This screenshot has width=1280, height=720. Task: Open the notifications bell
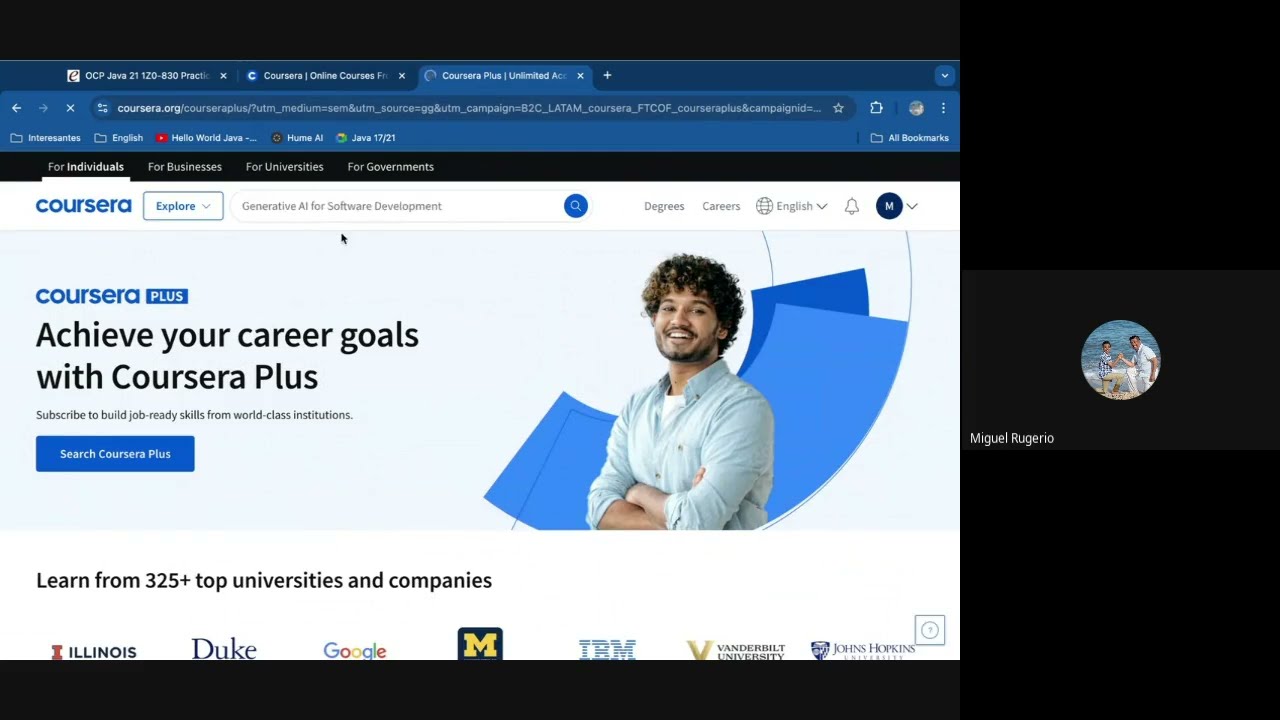pyautogui.click(x=852, y=206)
